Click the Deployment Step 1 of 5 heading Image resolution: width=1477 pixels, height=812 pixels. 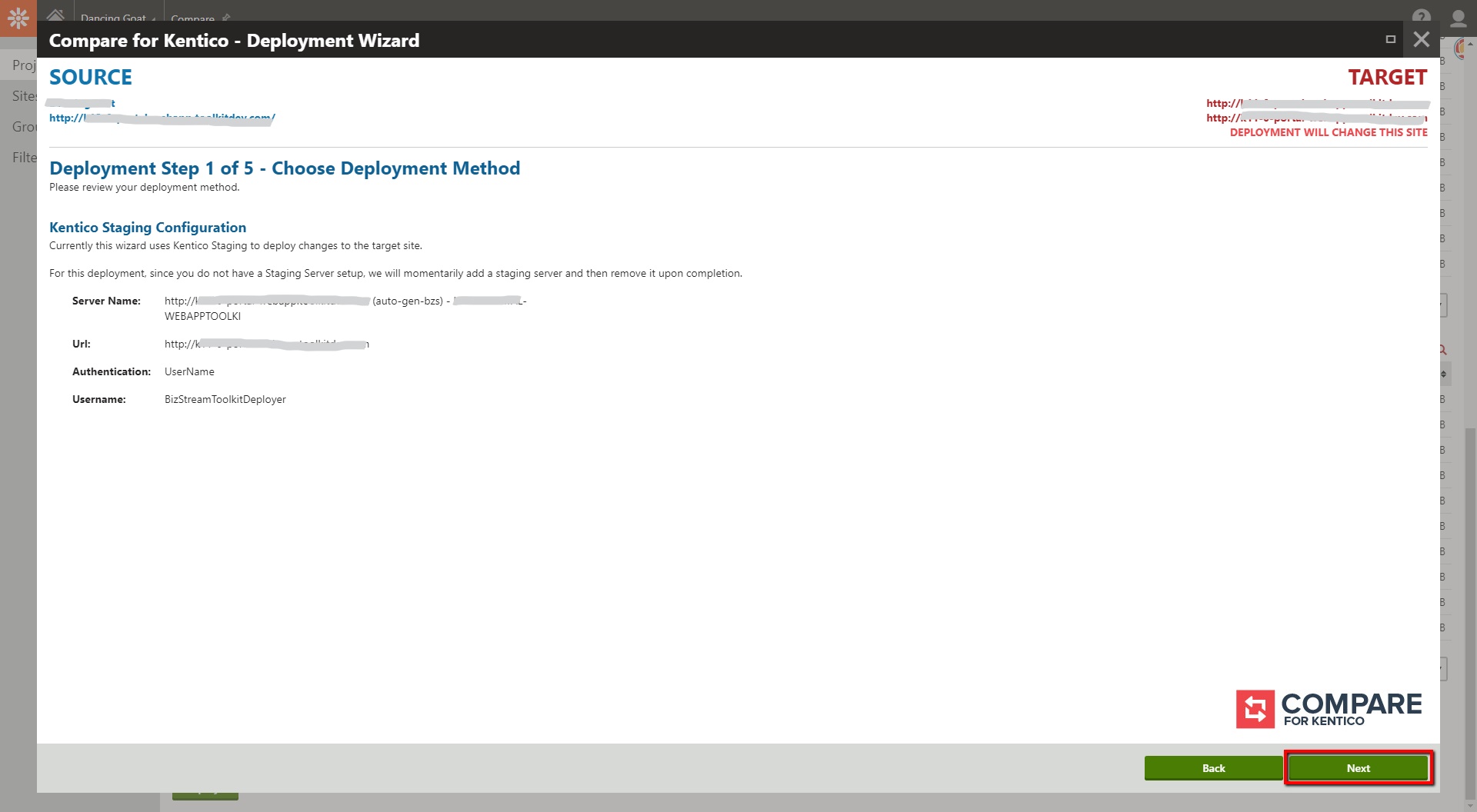(x=285, y=168)
